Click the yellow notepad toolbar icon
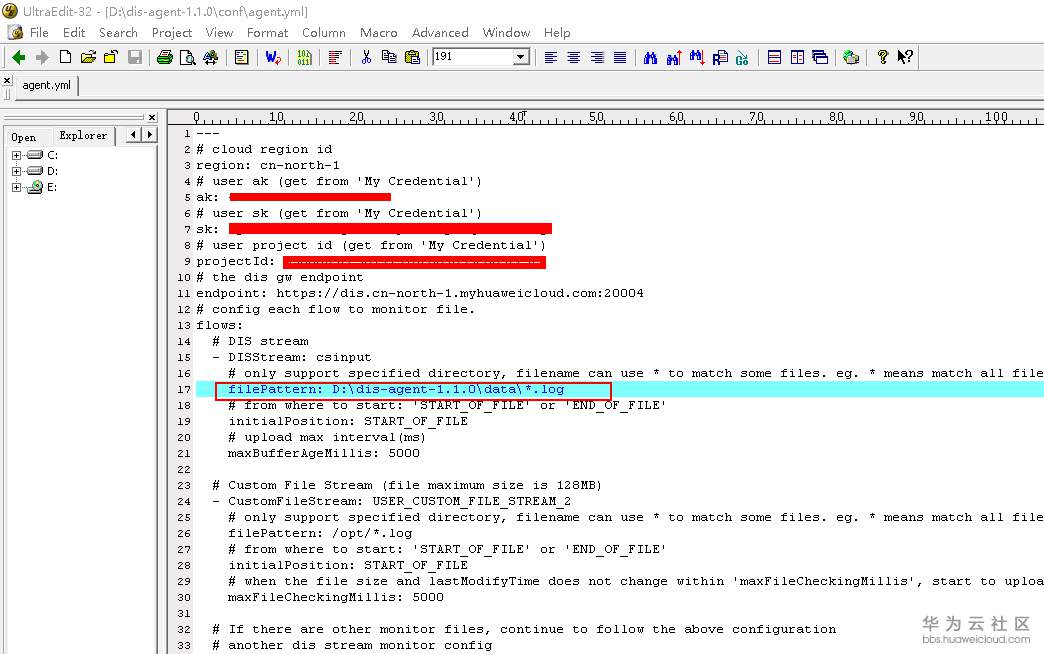The height and width of the screenshot is (654, 1044). point(241,57)
